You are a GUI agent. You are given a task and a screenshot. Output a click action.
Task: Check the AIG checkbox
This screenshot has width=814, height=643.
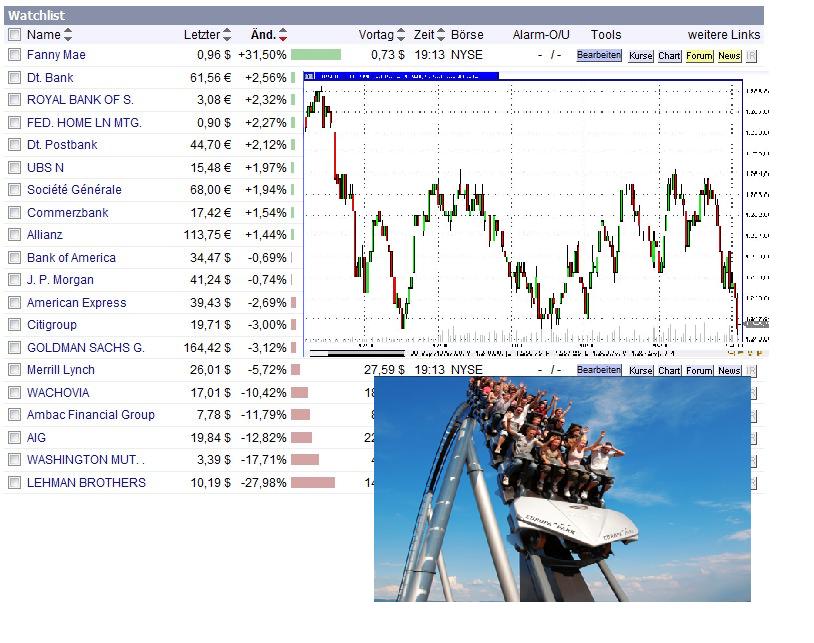coord(15,438)
